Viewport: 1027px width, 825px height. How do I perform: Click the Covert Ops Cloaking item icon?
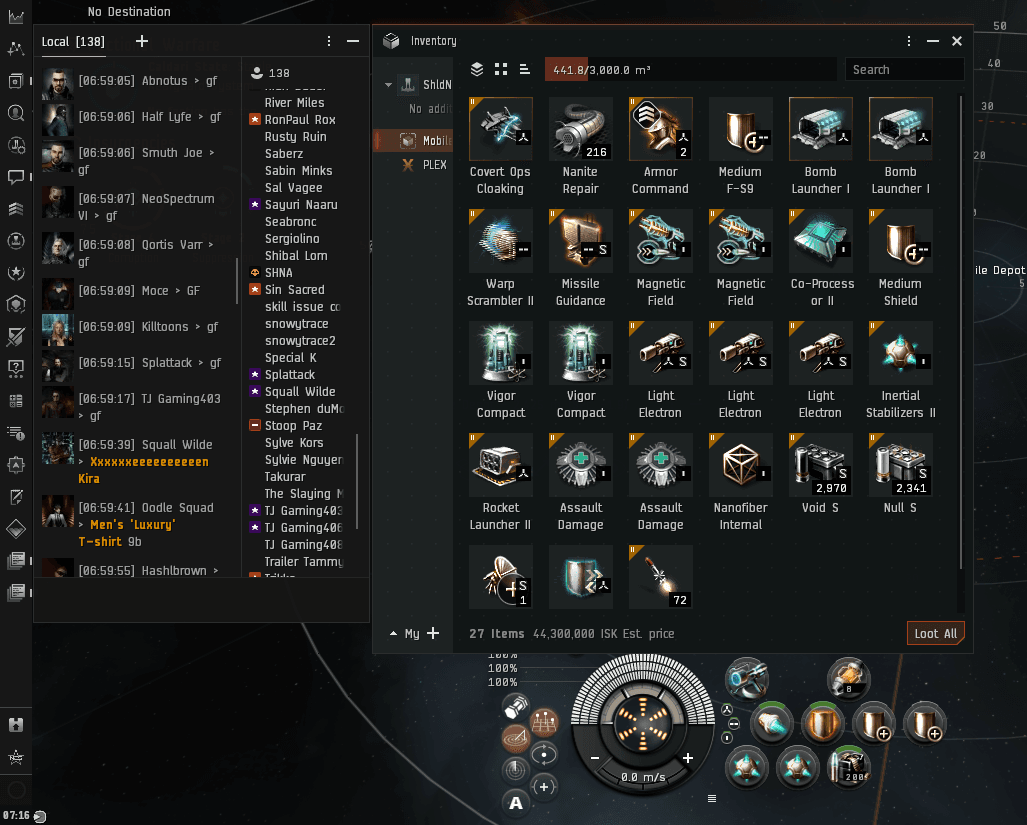[x=500, y=129]
